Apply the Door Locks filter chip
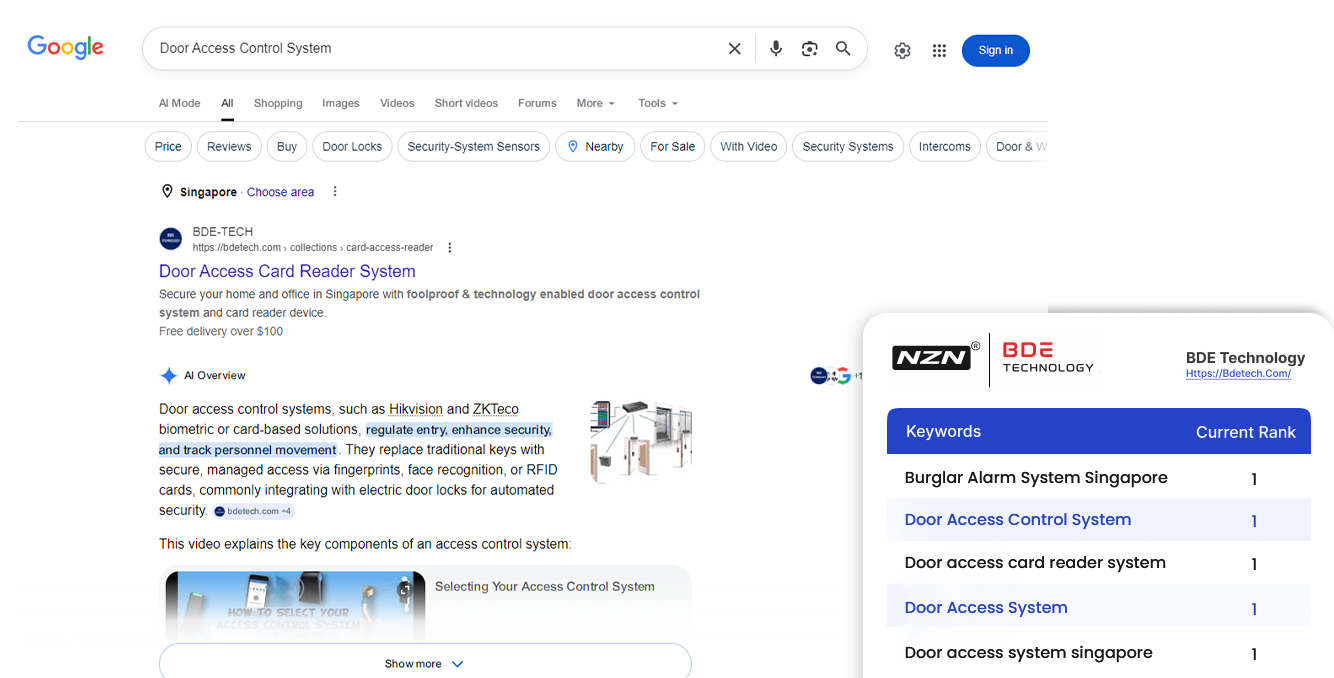 [x=352, y=146]
